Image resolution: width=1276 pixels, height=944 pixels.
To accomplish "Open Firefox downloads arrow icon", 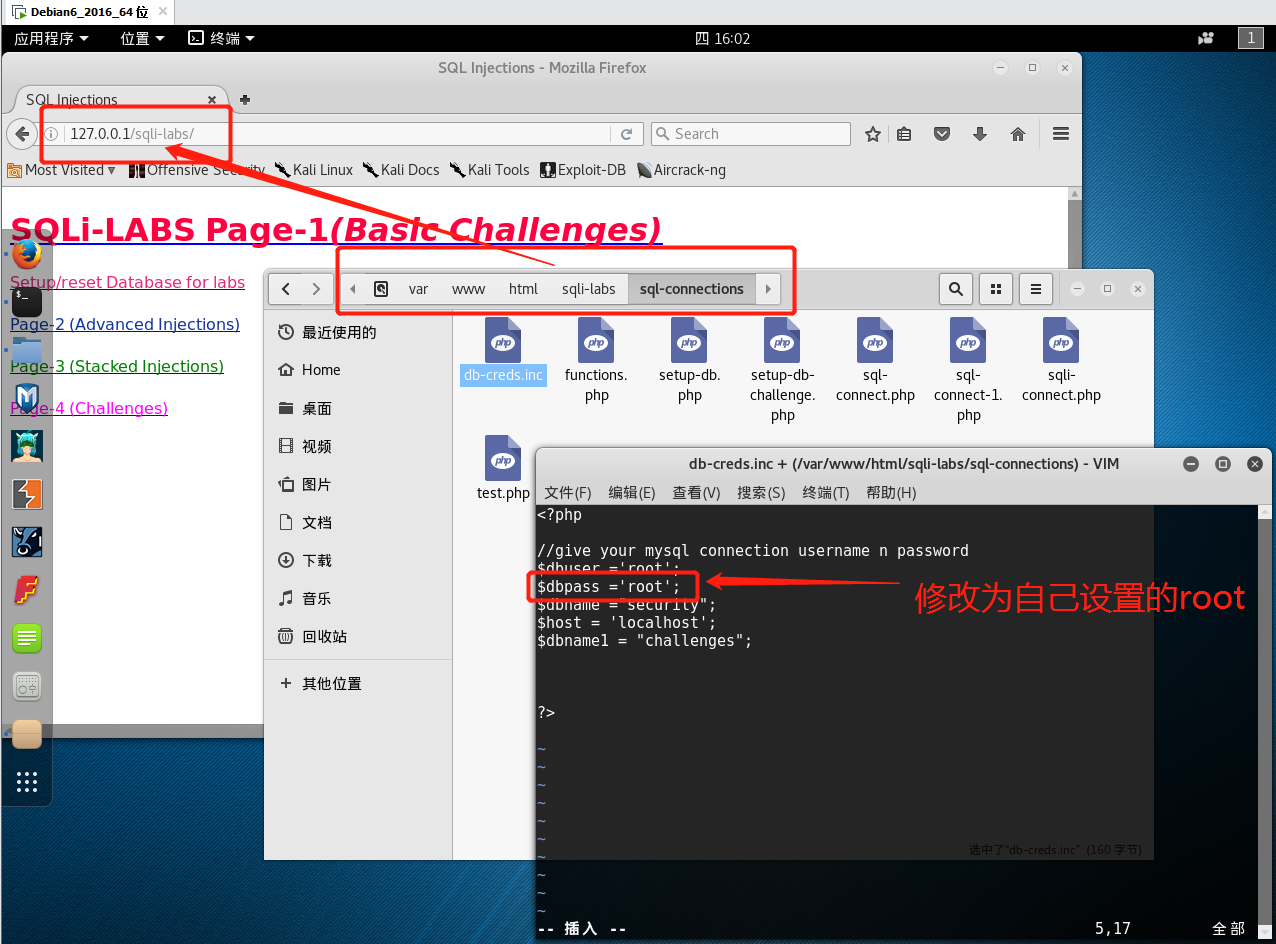I will [980, 134].
